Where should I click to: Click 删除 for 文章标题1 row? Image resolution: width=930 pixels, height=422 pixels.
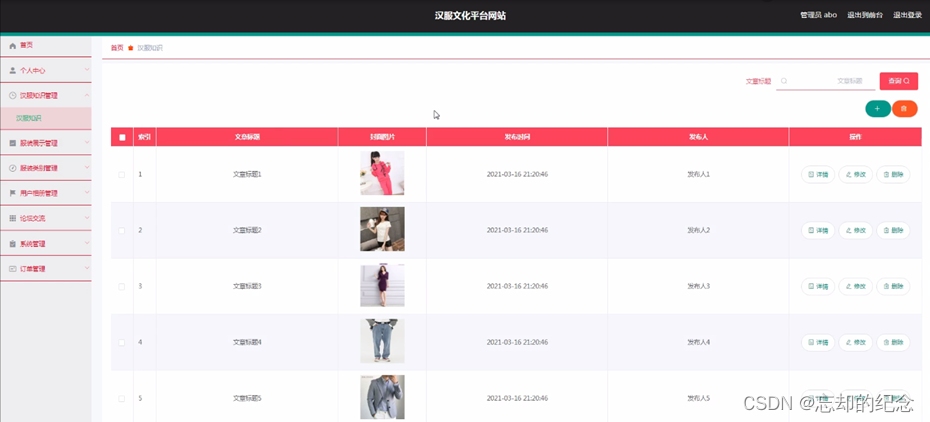[x=893, y=174]
